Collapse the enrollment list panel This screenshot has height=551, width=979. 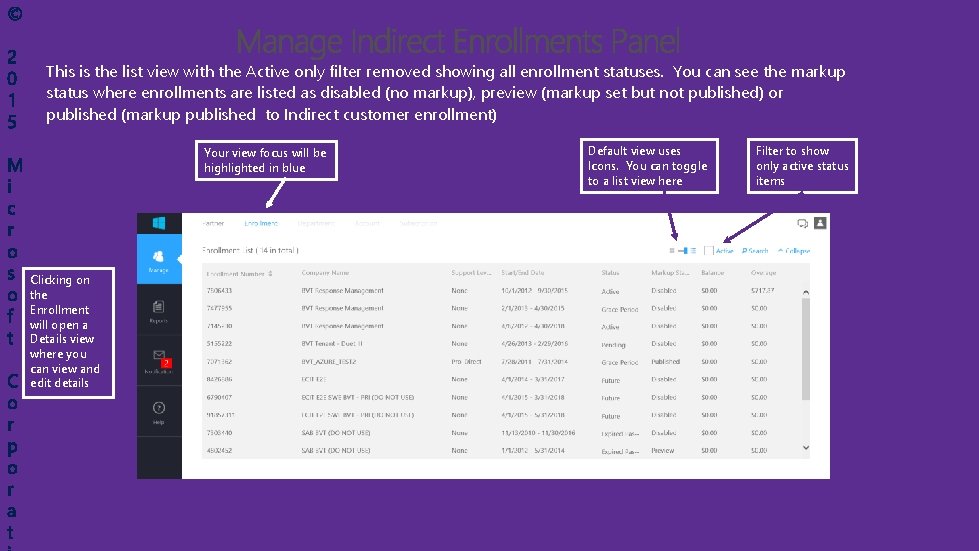pos(794,251)
